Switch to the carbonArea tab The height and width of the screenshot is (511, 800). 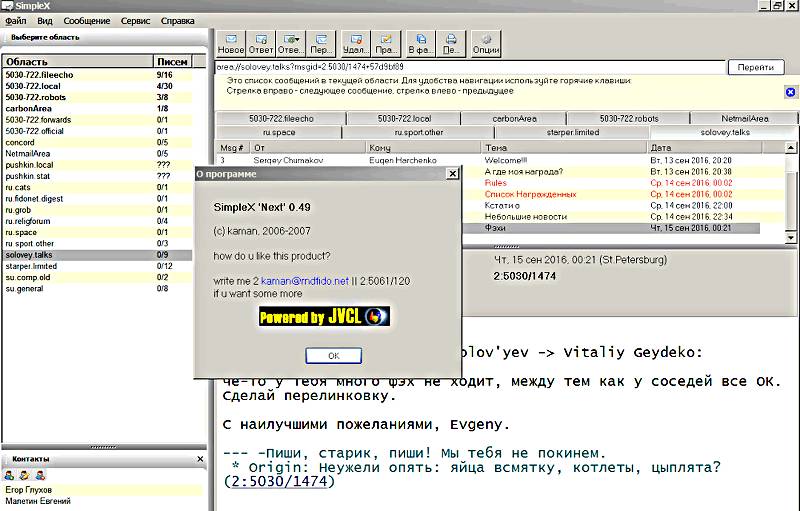pos(514,118)
